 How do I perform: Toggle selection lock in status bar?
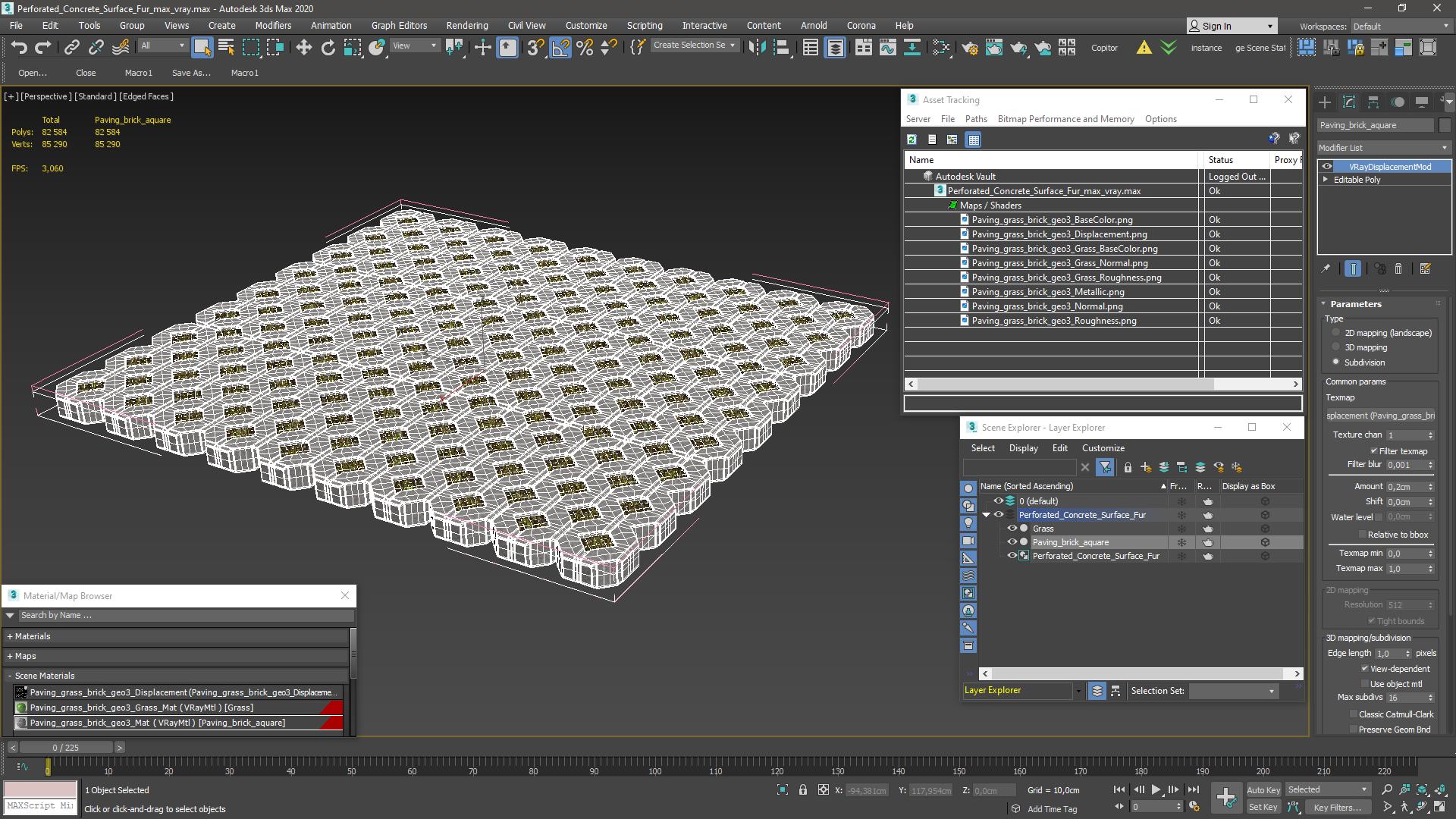[x=803, y=790]
